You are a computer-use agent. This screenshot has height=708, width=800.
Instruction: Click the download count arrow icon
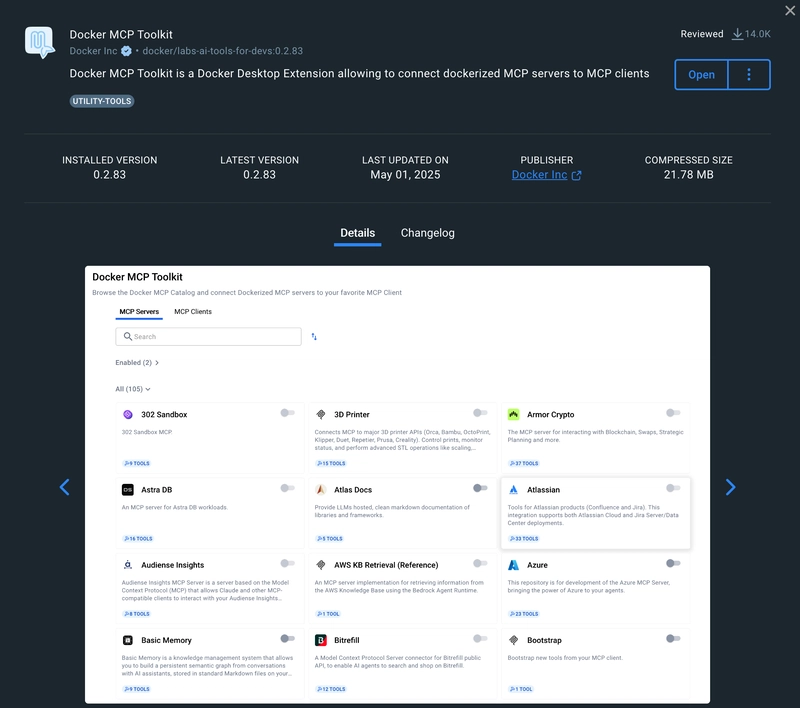click(x=737, y=34)
